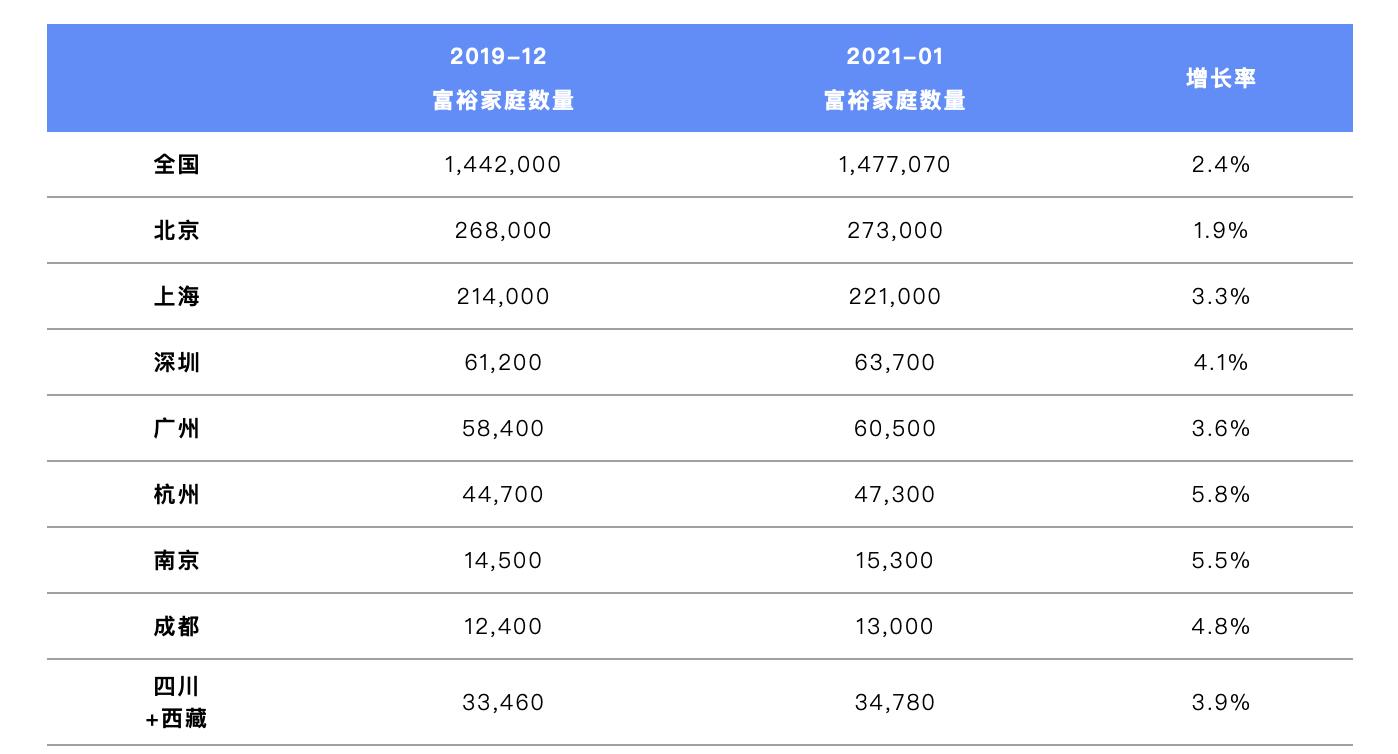Image resolution: width=1398 pixels, height=754 pixels.
Task: Click the 北京 row label
Action: pos(177,230)
